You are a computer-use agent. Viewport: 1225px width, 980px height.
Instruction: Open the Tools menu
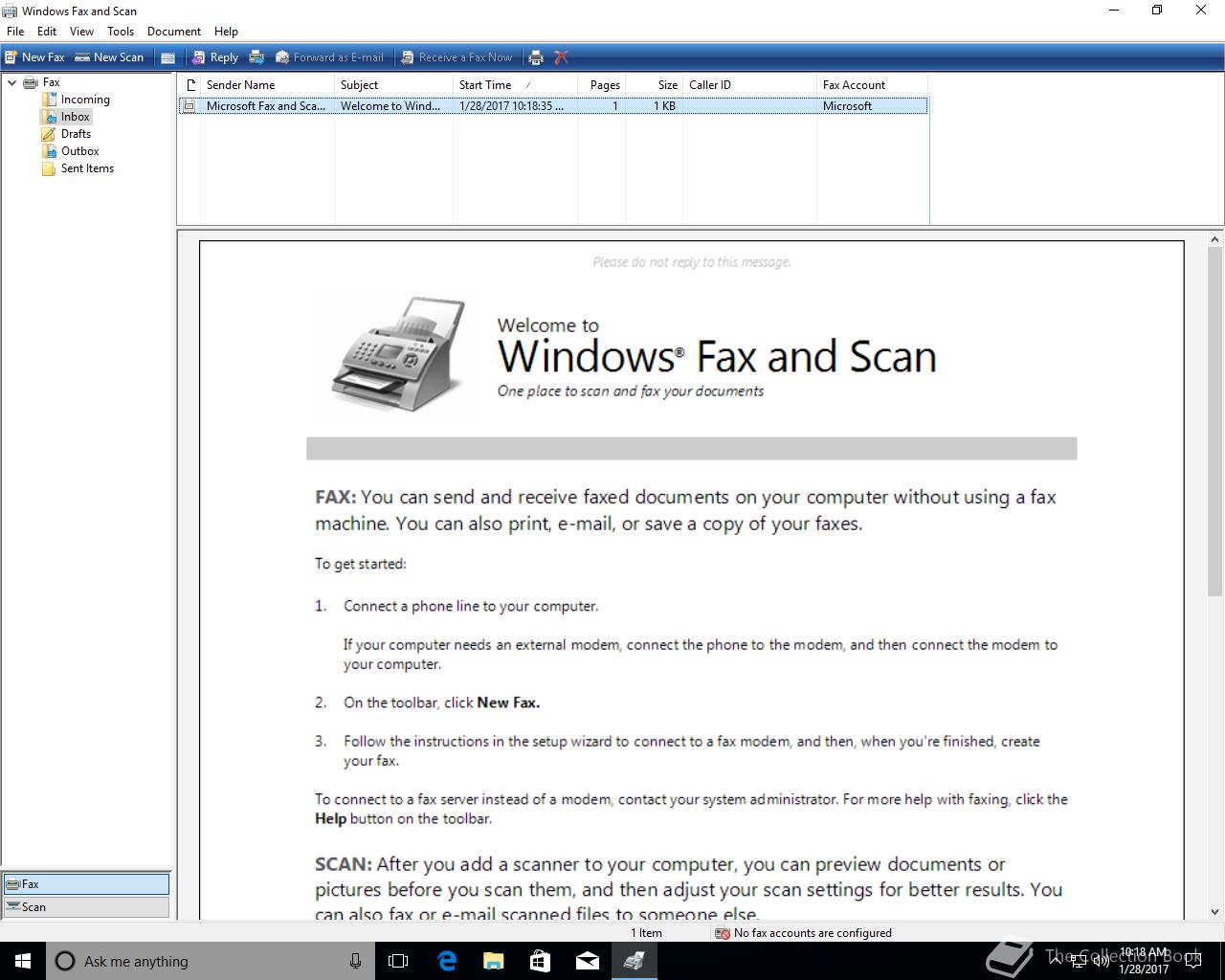[121, 32]
